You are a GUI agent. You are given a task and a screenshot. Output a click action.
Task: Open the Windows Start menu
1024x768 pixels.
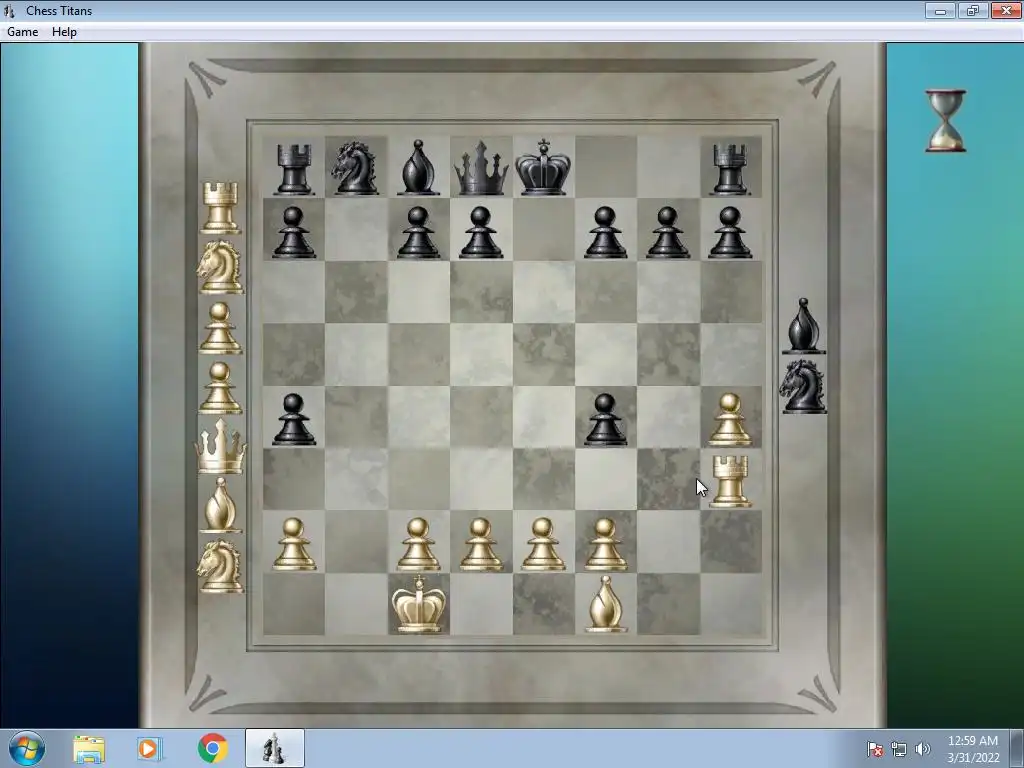click(27, 748)
